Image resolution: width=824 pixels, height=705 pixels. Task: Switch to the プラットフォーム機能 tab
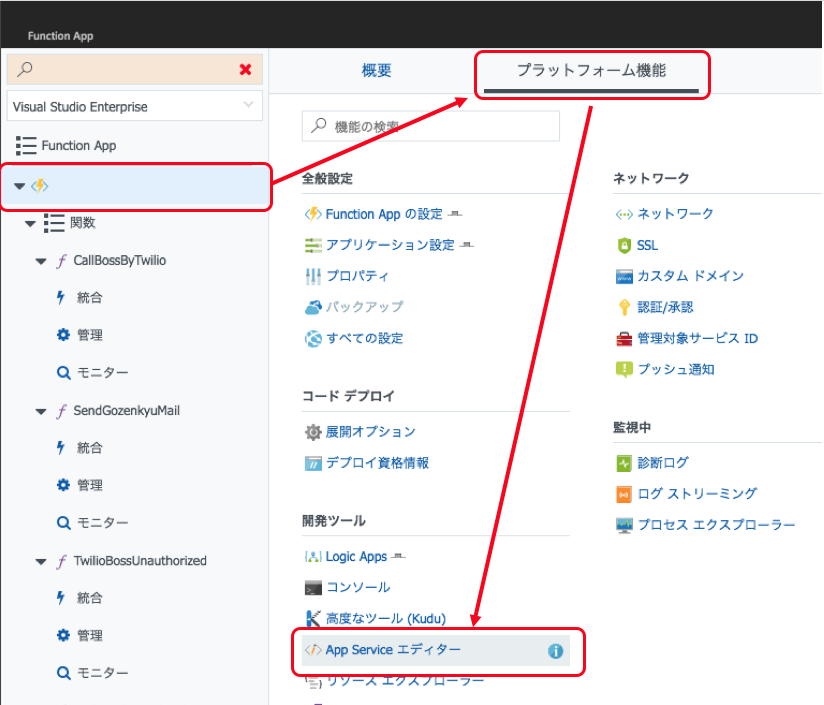tap(592, 70)
